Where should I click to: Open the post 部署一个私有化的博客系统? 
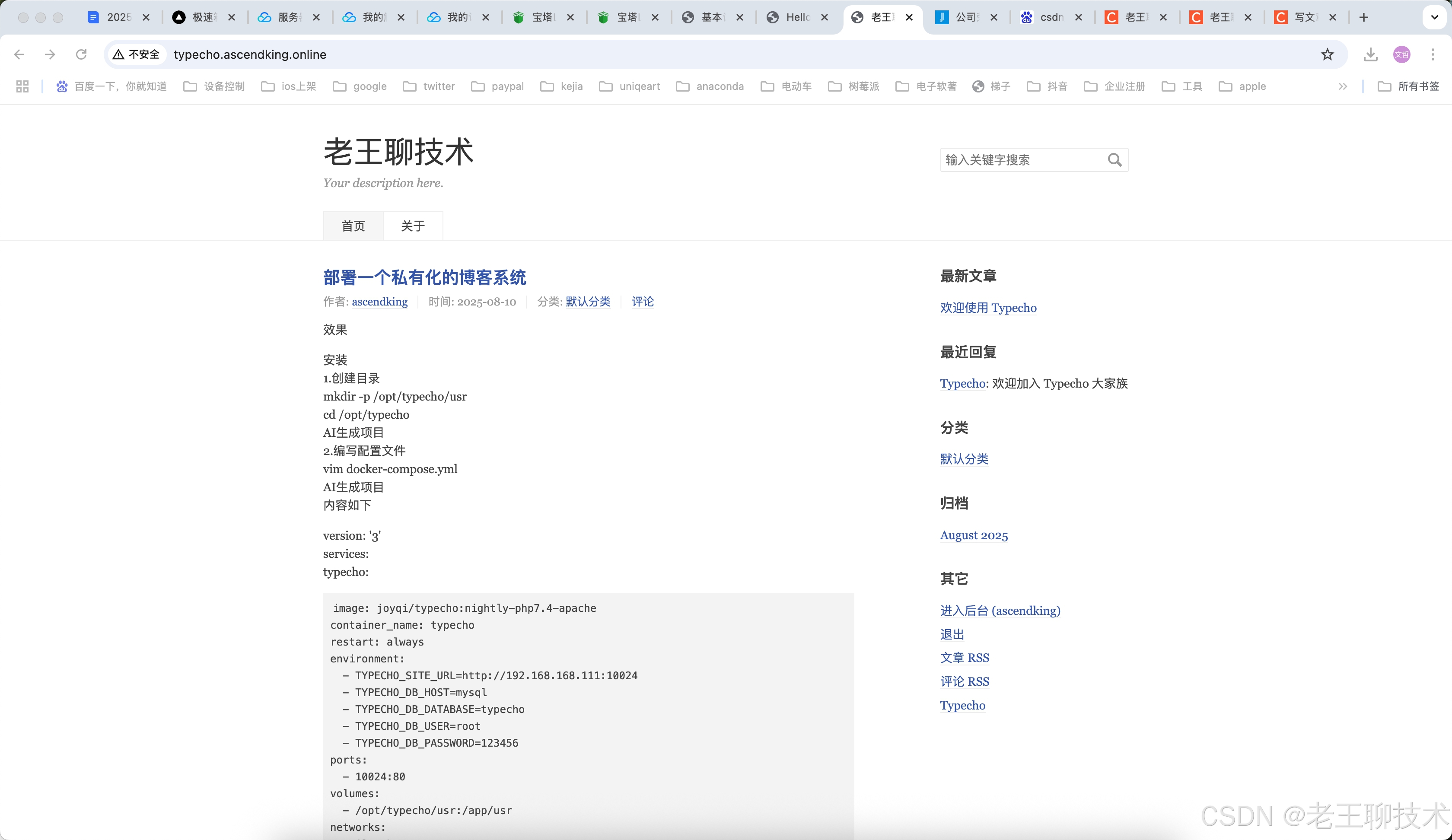[x=425, y=278]
